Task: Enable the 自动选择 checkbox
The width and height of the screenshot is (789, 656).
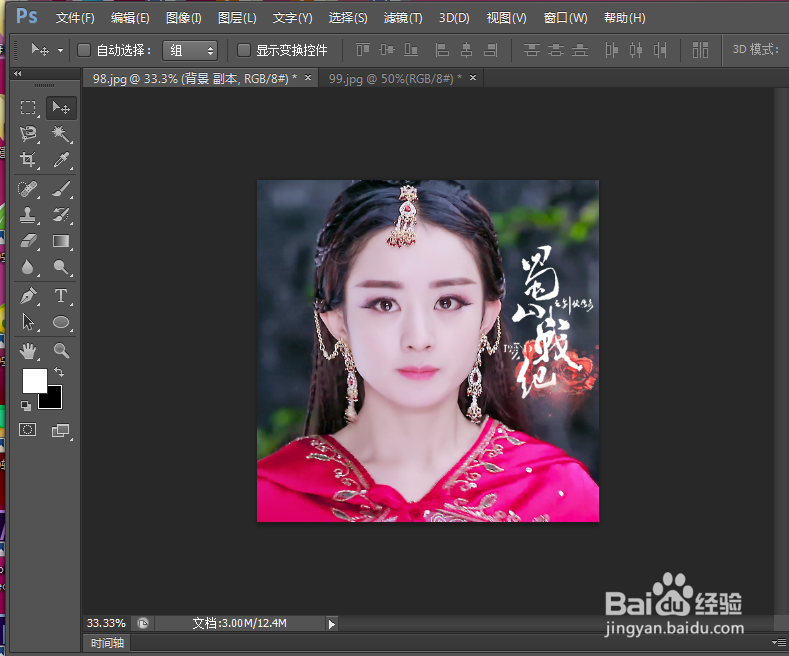Action: coord(84,50)
